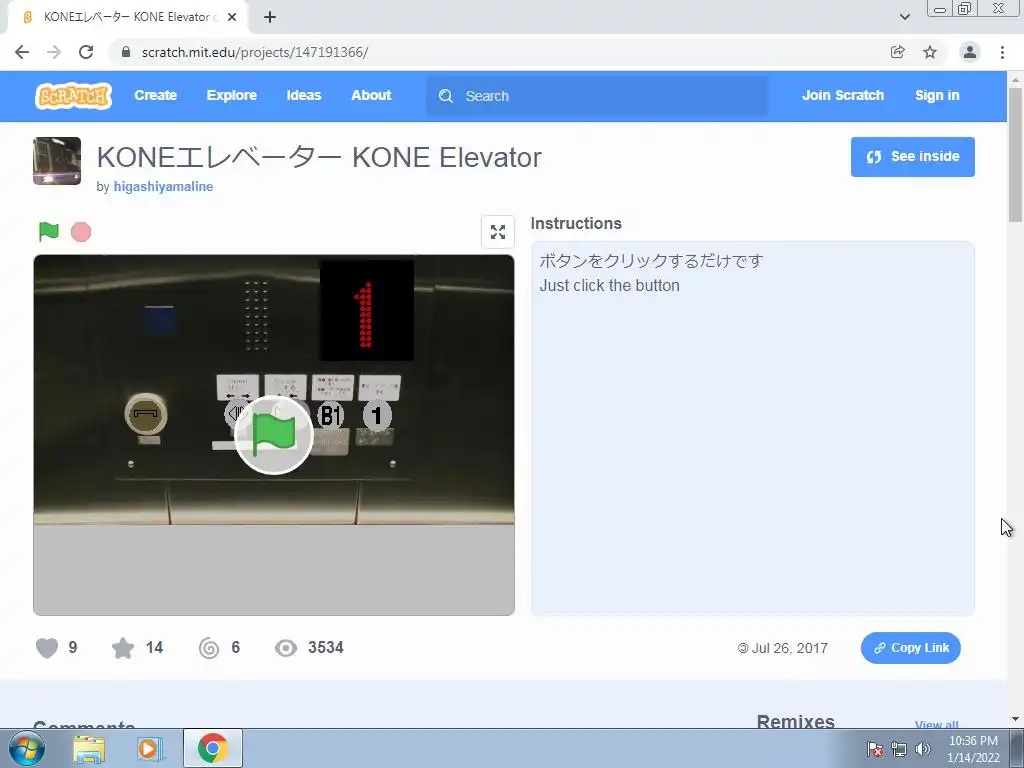
Task: Enter fullscreen mode for the project stage
Action: click(x=498, y=232)
